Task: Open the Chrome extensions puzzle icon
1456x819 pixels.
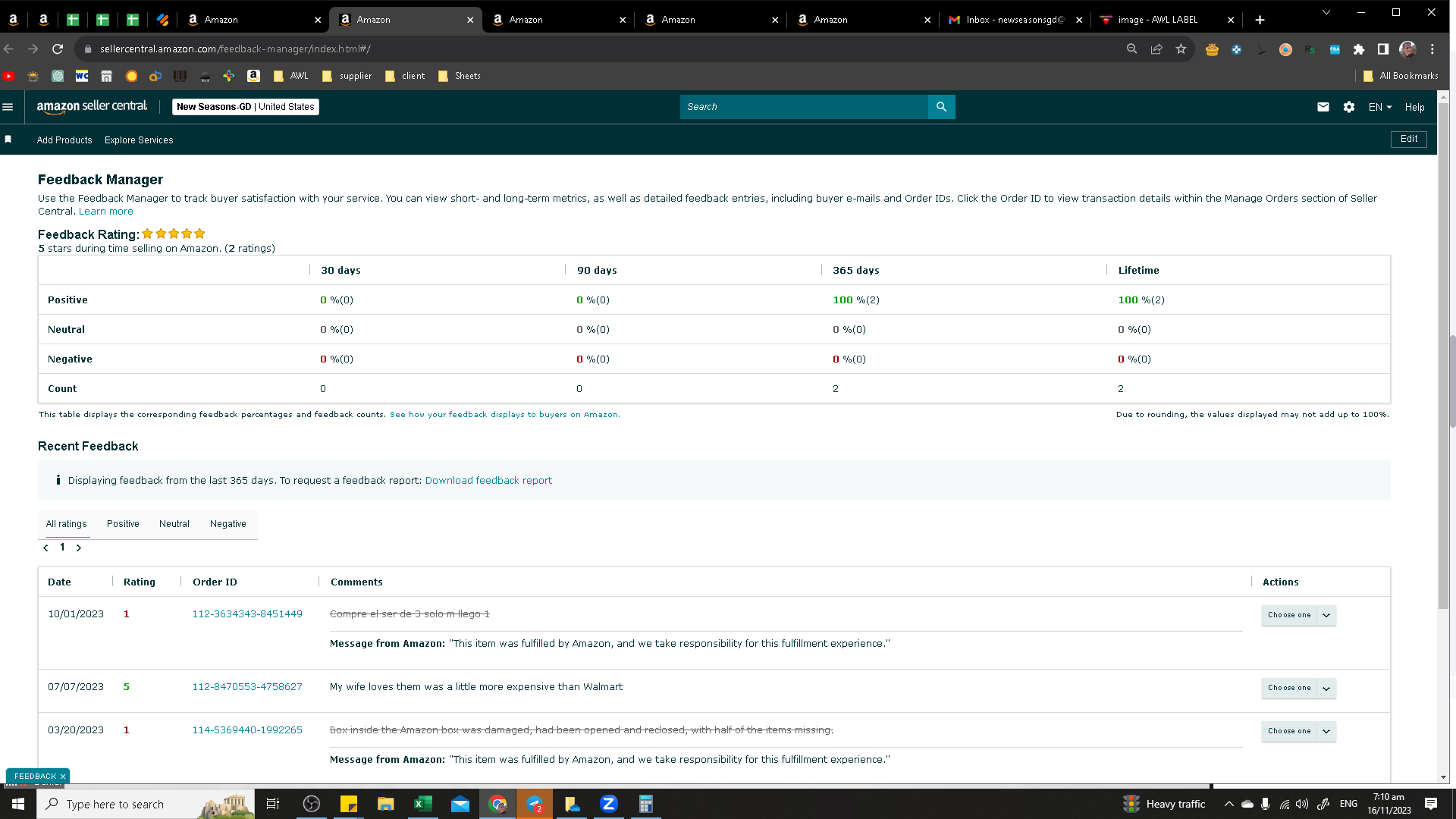Action: click(x=1359, y=49)
